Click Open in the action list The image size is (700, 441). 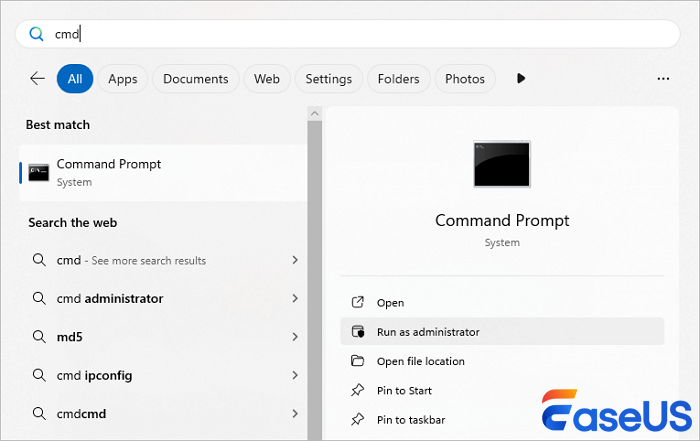tap(390, 303)
